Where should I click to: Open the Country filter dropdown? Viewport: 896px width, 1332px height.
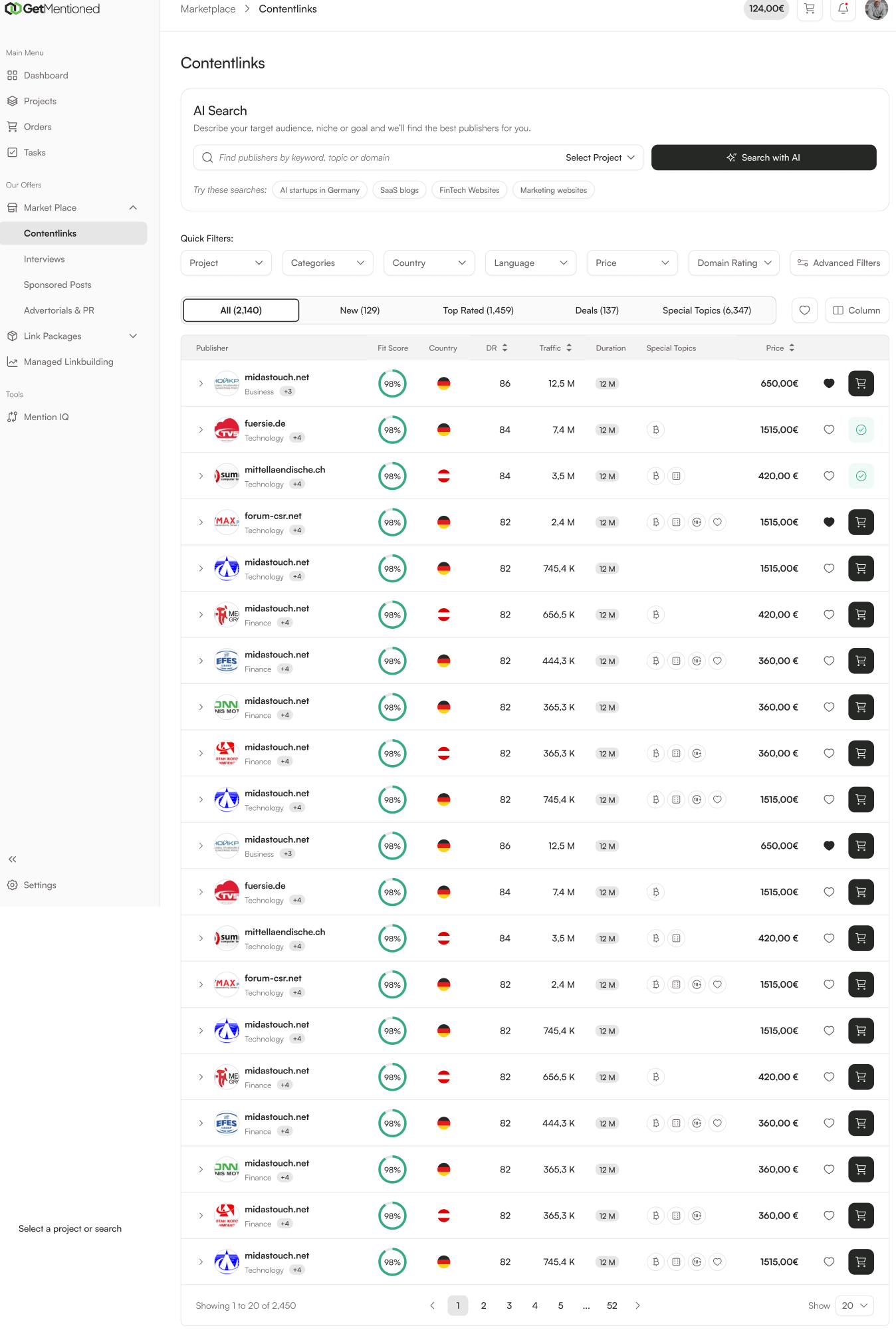(x=429, y=263)
